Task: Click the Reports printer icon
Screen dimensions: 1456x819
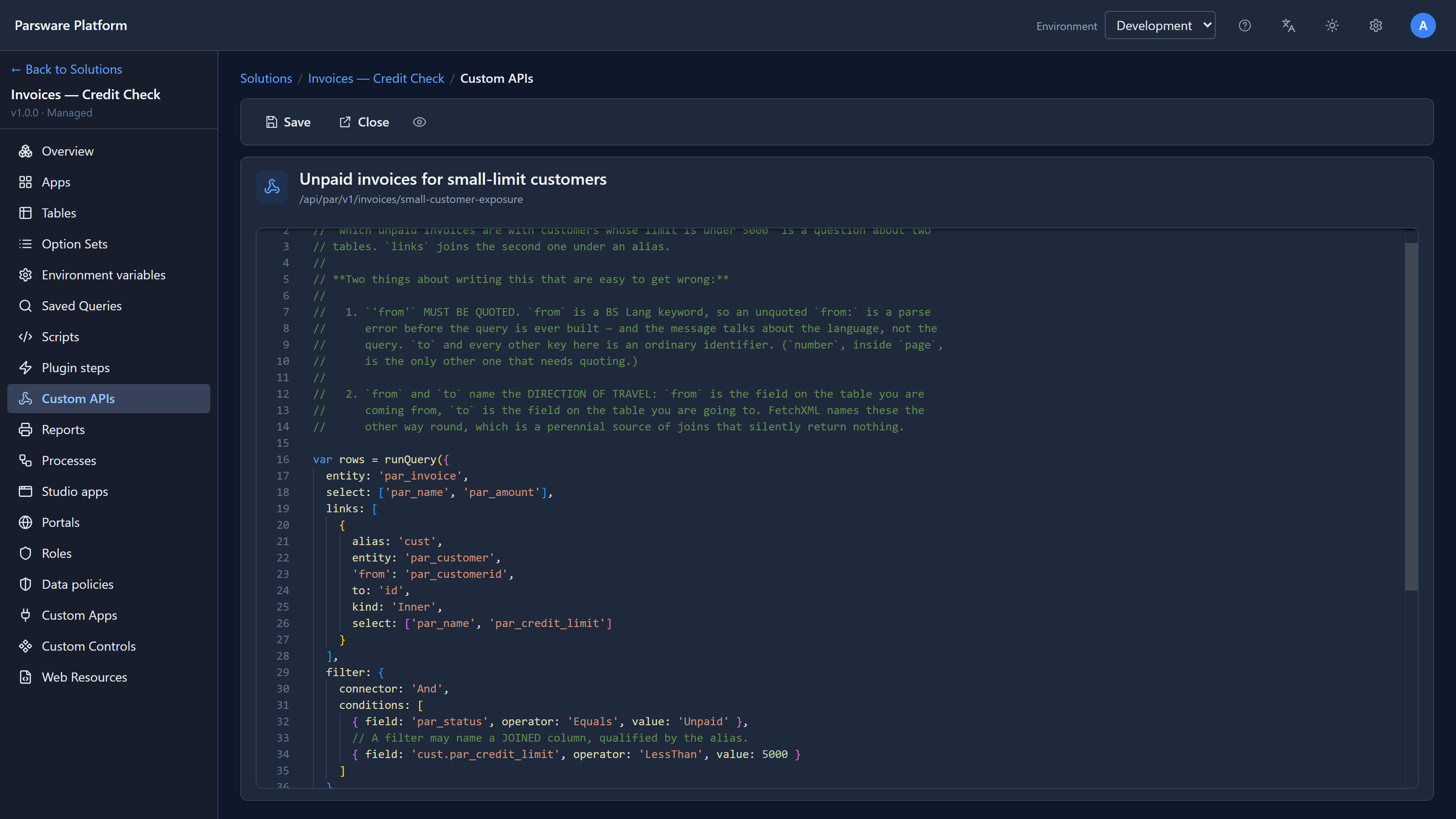Action: 25,430
